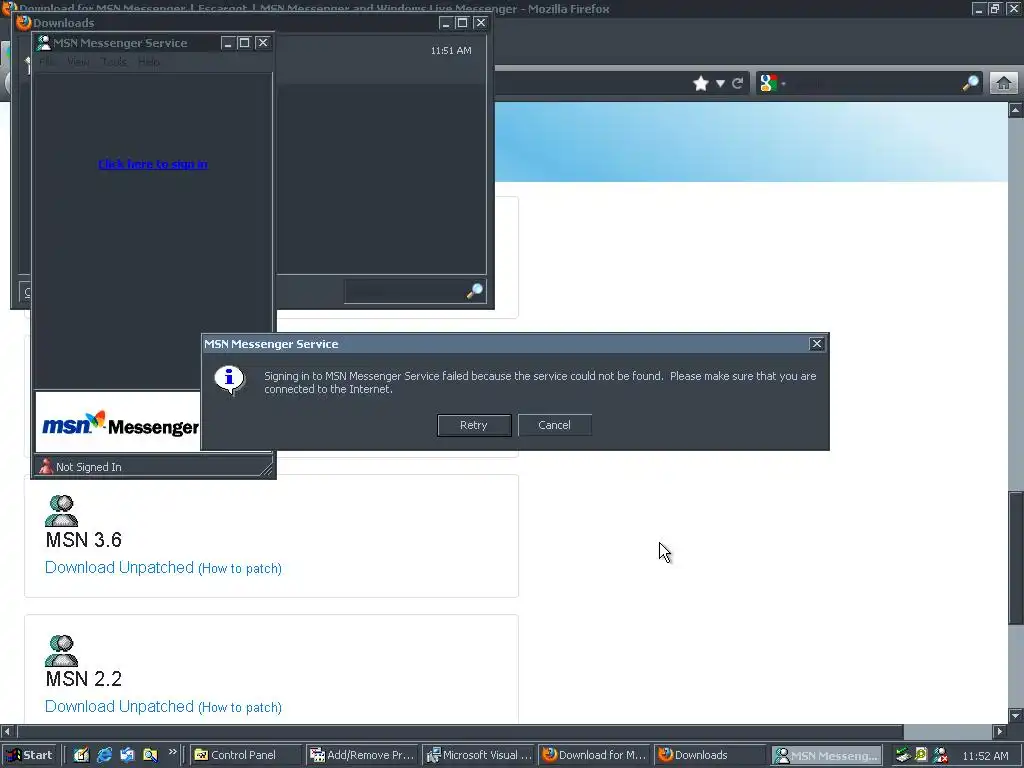Launch Internet Explorer from quick launch
This screenshot has height=768, width=1024.
[104, 755]
